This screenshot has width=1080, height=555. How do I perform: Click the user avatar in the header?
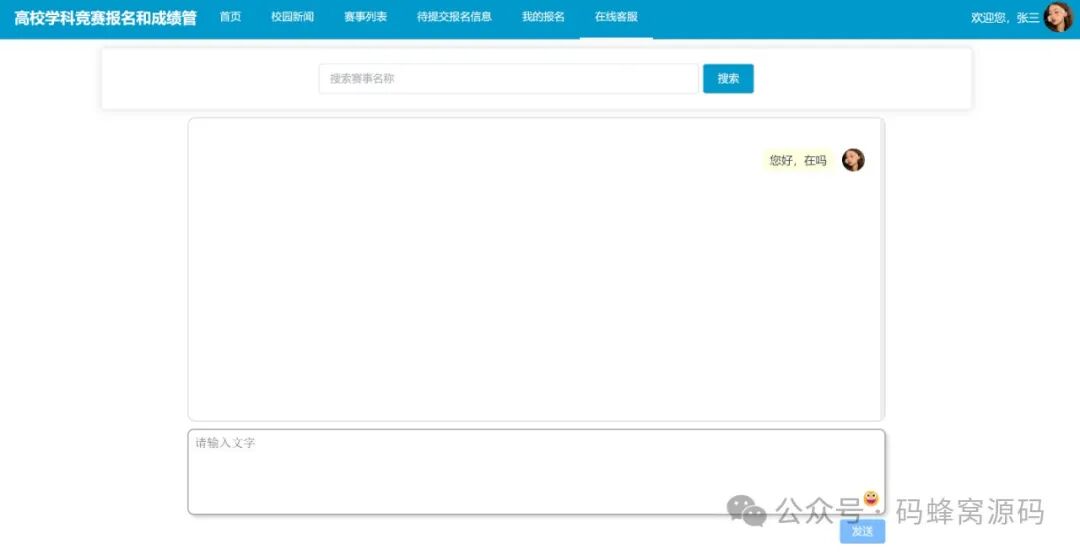click(1058, 17)
